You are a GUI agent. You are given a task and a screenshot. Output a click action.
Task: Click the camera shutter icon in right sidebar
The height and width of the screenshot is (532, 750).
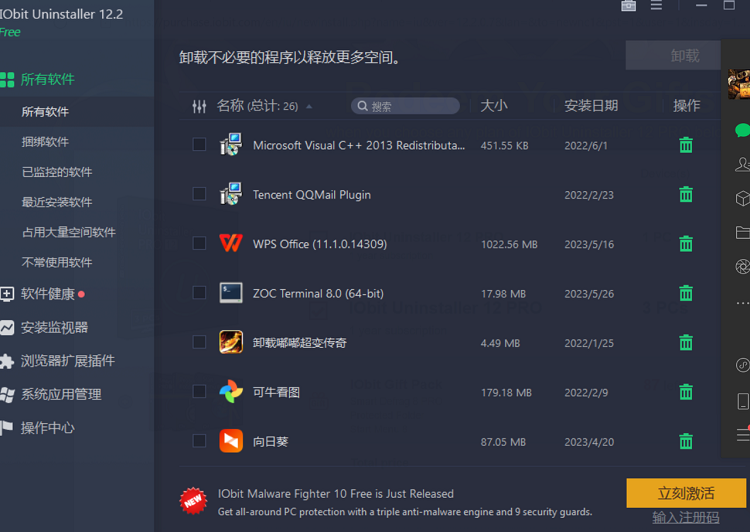coord(742,266)
